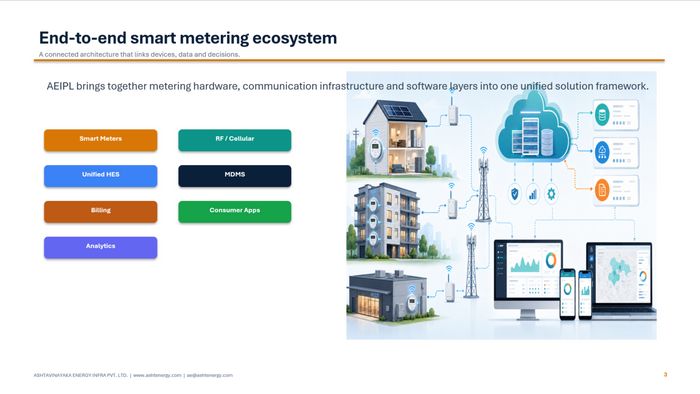Select the RF / Cellular teal box
This screenshot has height=394, width=700.
click(x=235, y=140)
